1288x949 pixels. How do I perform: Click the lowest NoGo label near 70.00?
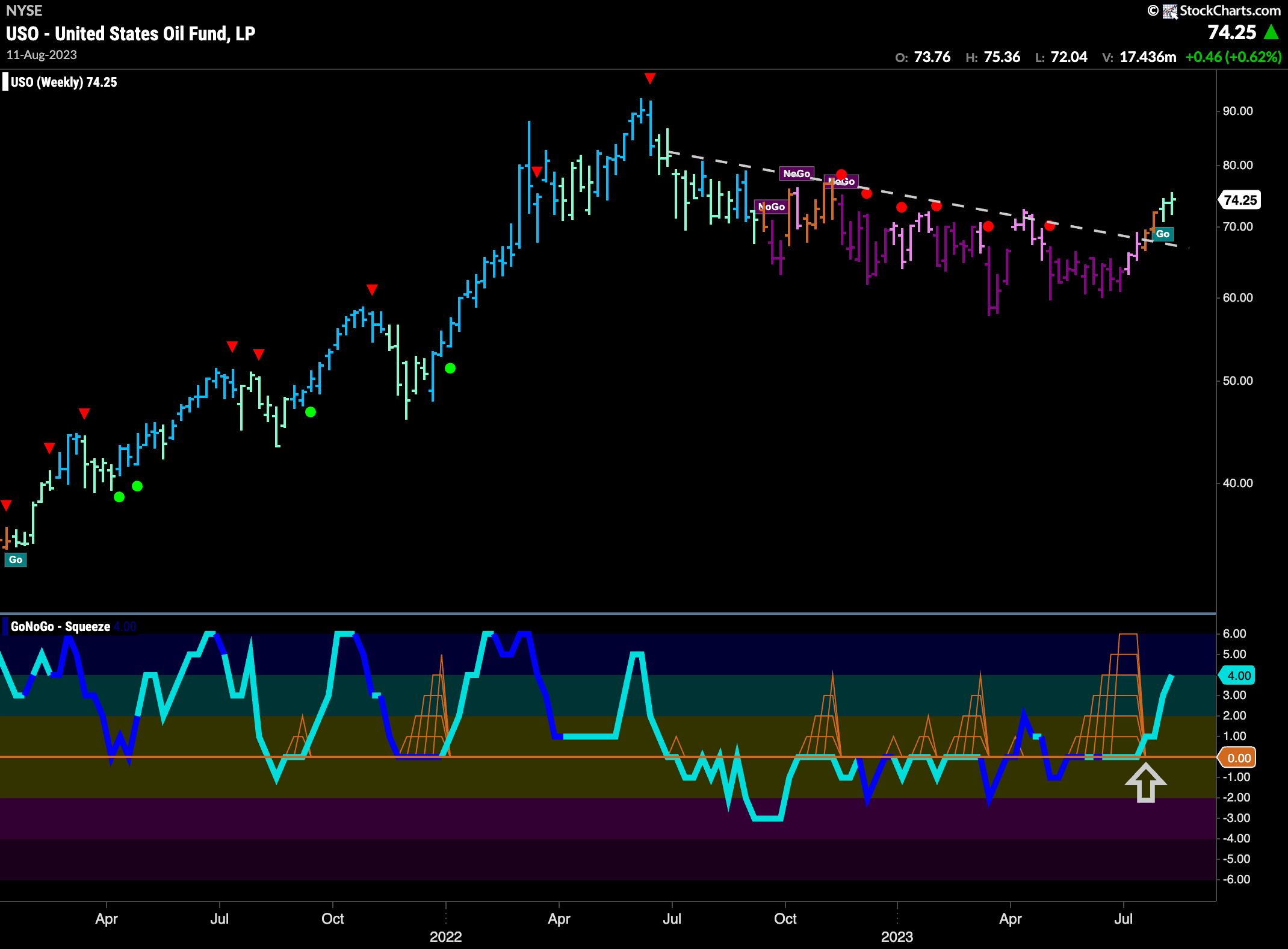tap(772, 207)
